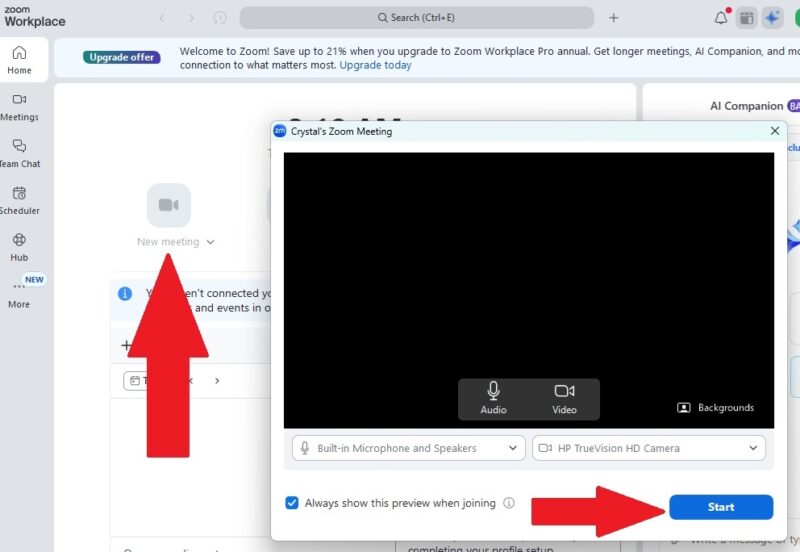Open the Home tab in sidebar

pos(19,60)
